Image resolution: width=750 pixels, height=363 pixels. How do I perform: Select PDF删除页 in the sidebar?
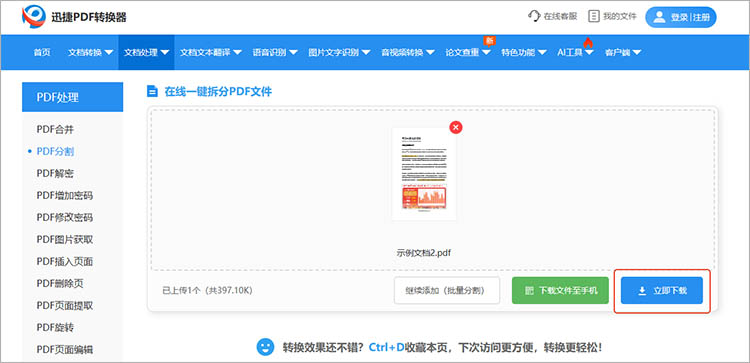coord(60,284)
